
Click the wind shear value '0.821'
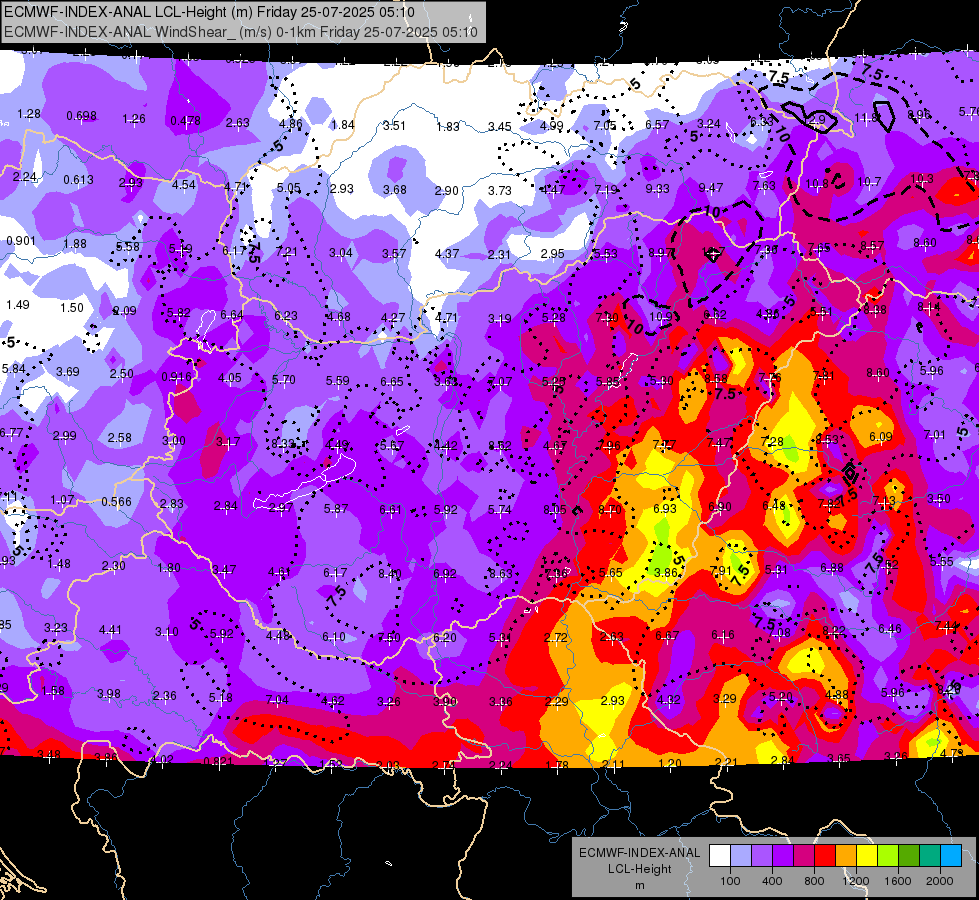coord(218,761)
